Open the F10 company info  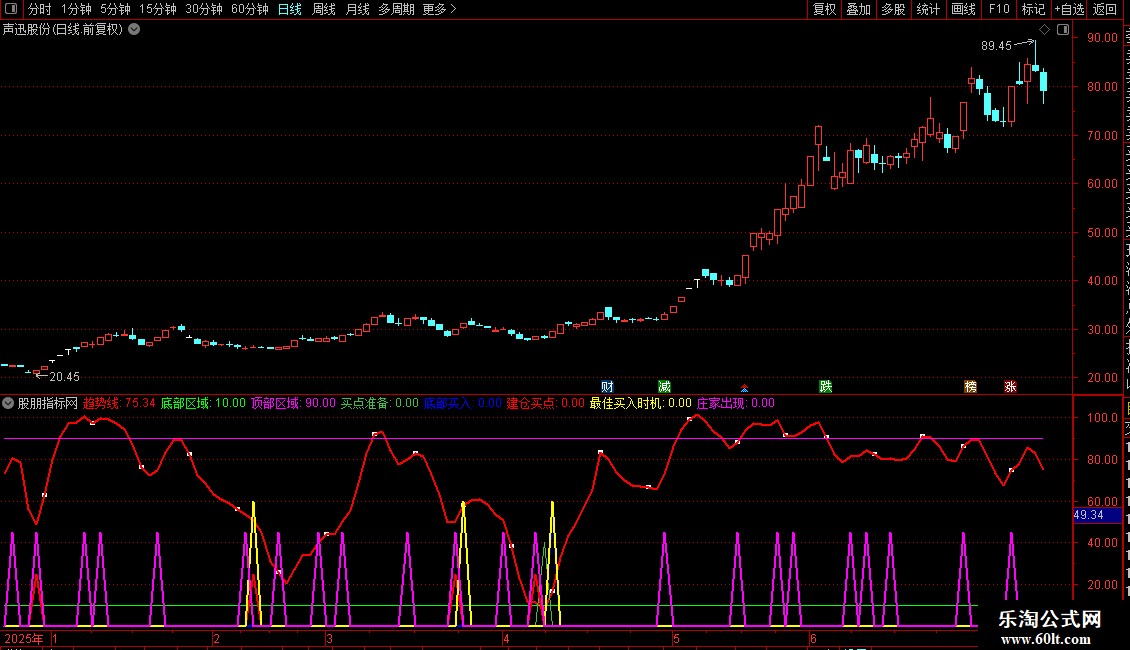[998, 9]
